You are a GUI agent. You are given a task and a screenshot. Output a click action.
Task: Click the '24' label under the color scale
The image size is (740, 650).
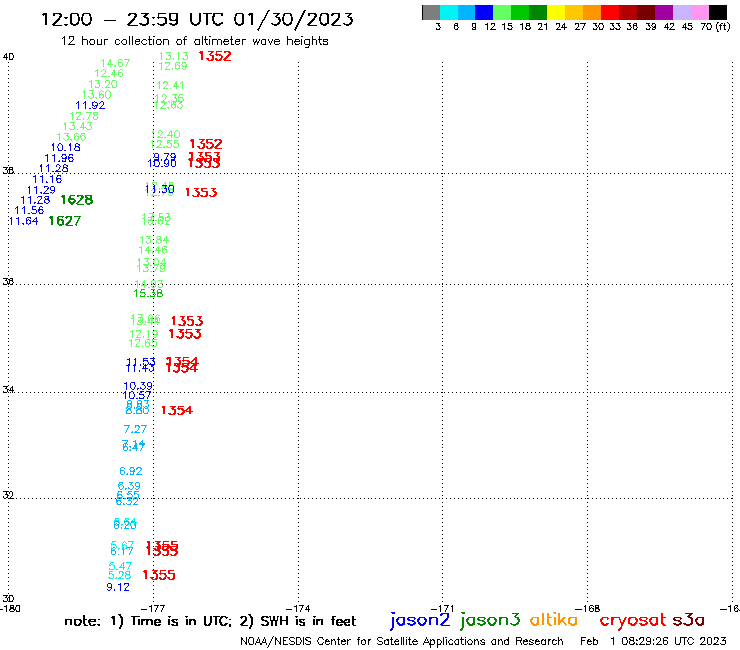[561, 27]
